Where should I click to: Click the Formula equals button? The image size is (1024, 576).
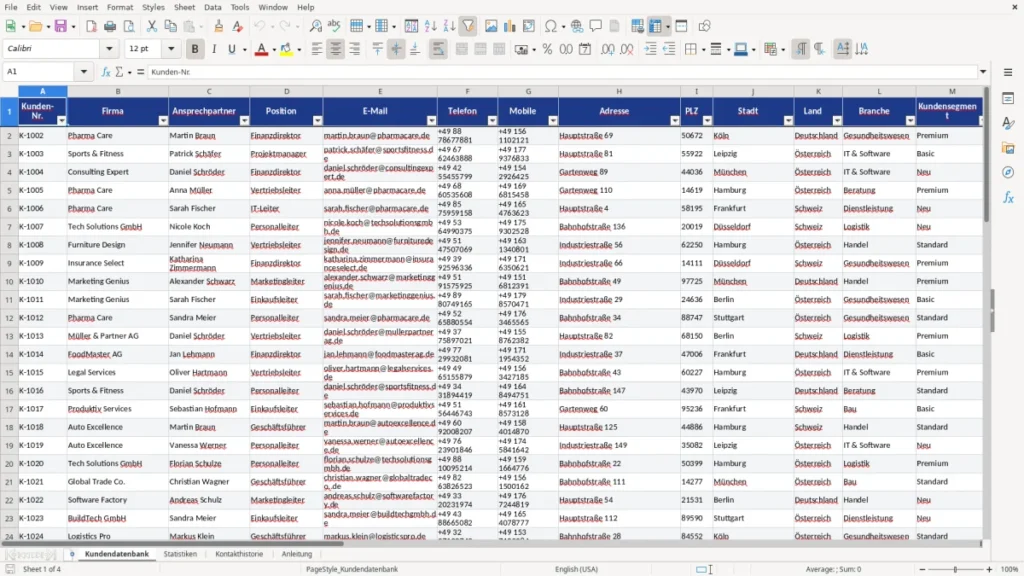pyautogui.click(x=140, y=72)
